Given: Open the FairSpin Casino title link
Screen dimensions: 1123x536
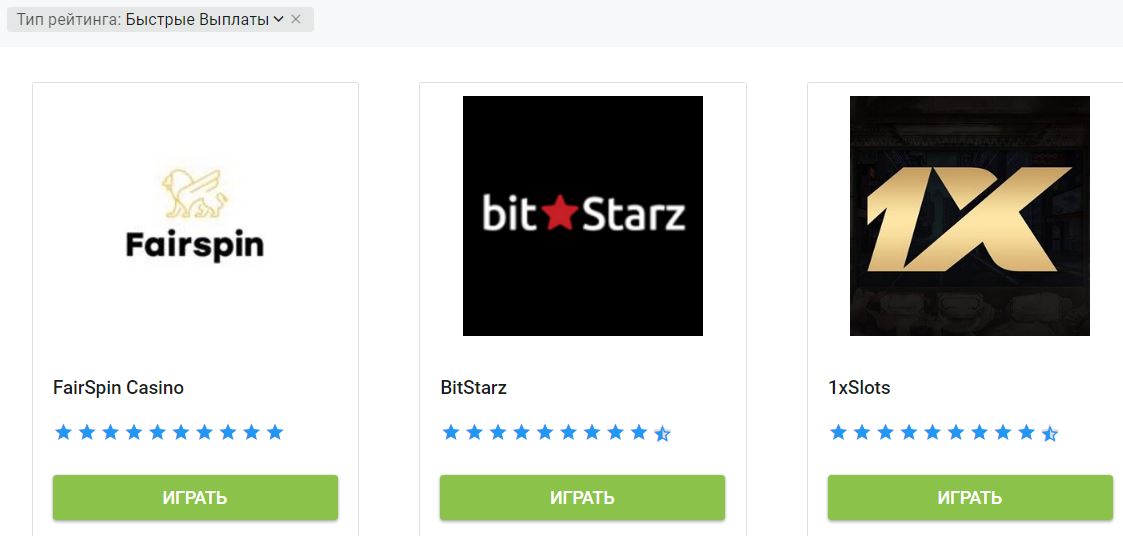Looking at the screenshot, I should tap(118, 388).
